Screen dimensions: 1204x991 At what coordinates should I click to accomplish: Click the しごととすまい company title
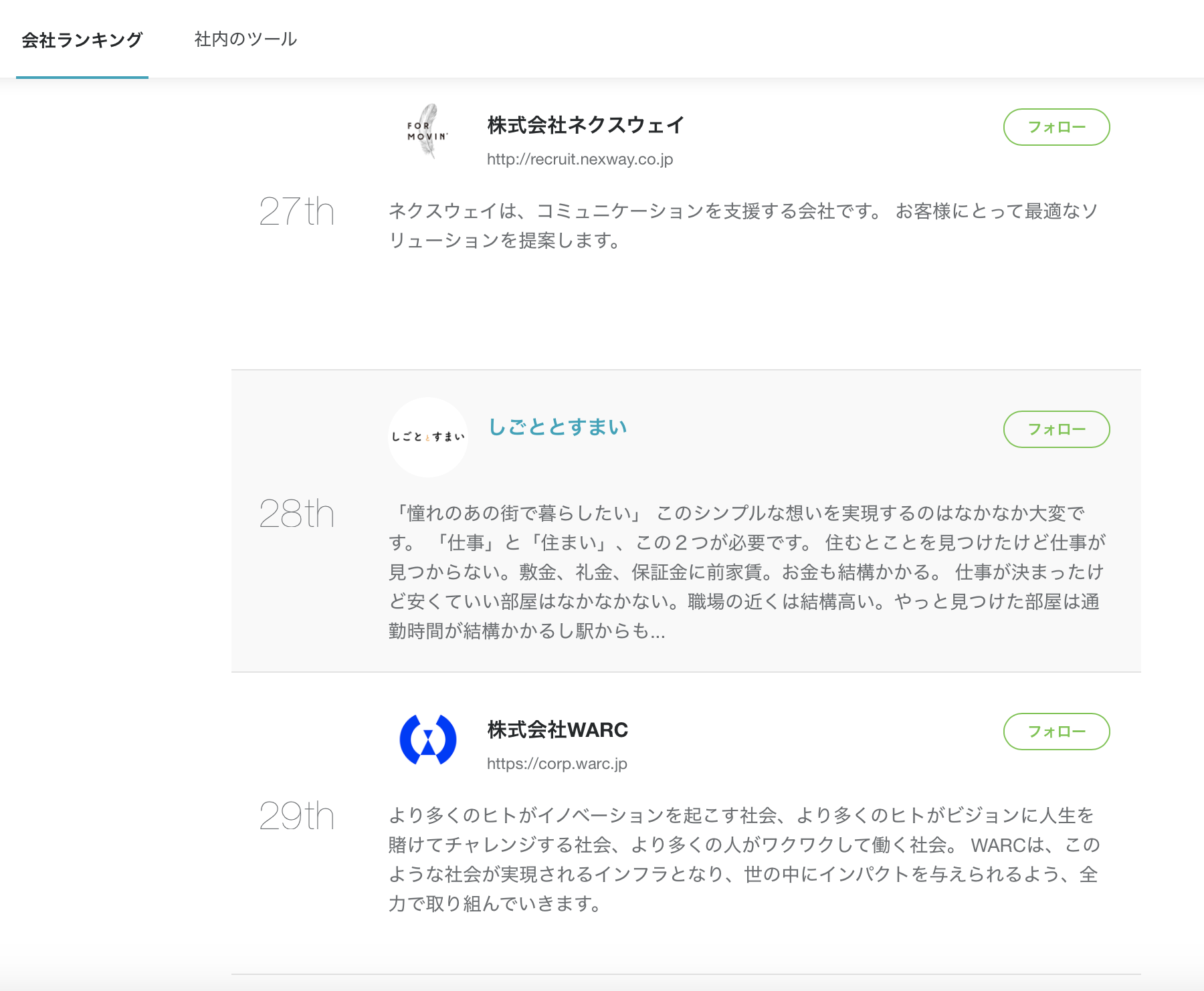pyautogui.click(x=559, y=426)
